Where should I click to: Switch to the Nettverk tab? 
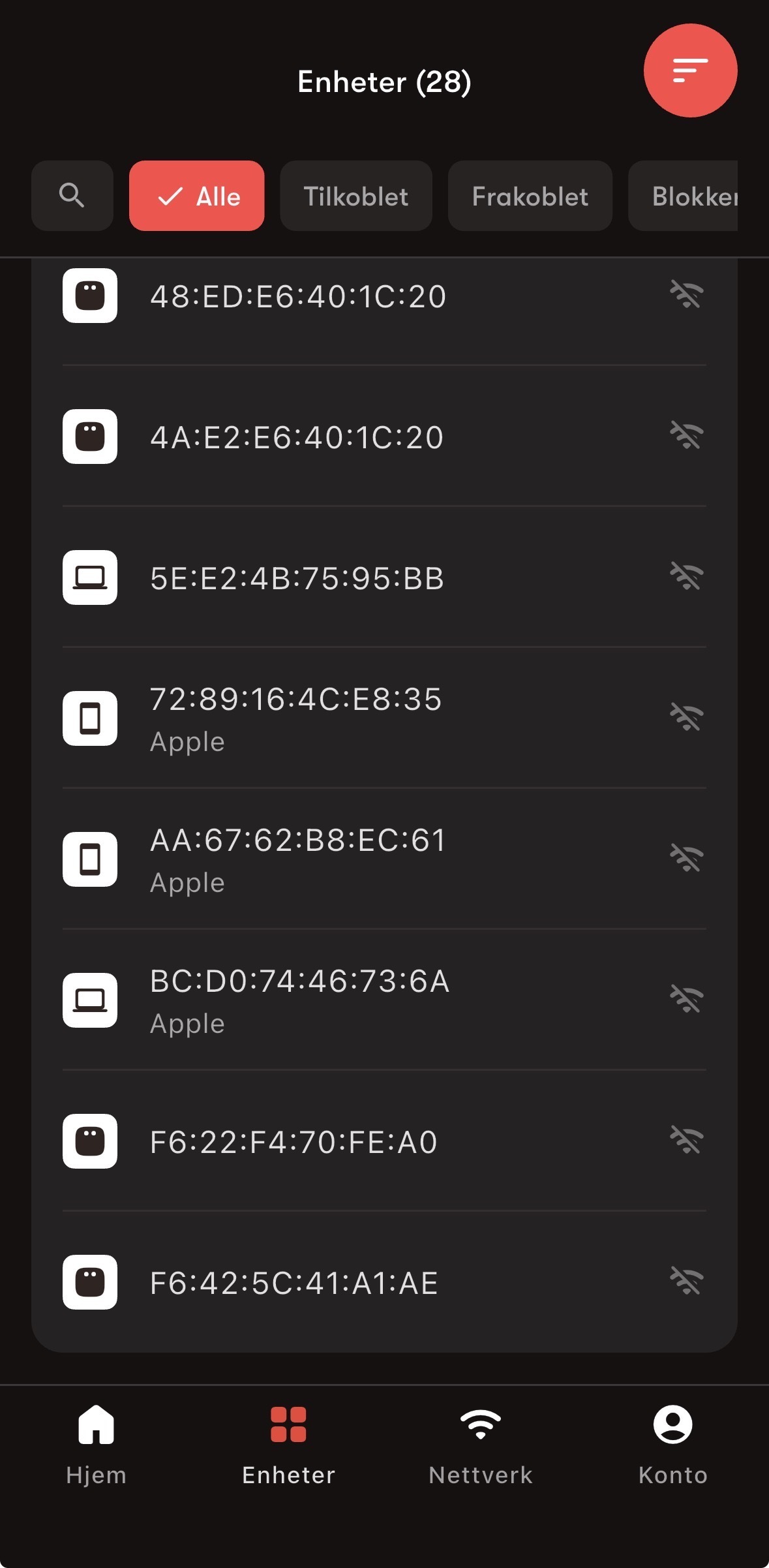pos(481,1443)
